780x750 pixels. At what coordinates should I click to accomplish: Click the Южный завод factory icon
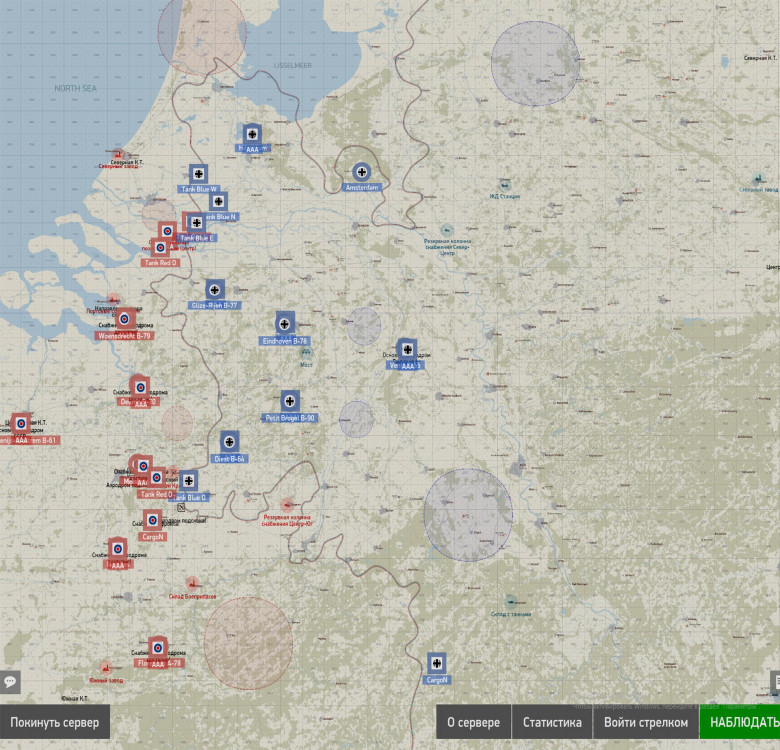pos(105,668)
